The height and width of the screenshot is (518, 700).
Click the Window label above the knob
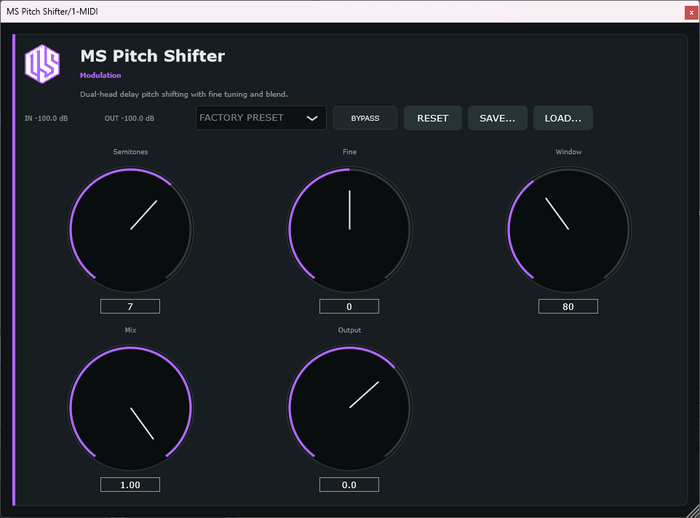[568, 152]
